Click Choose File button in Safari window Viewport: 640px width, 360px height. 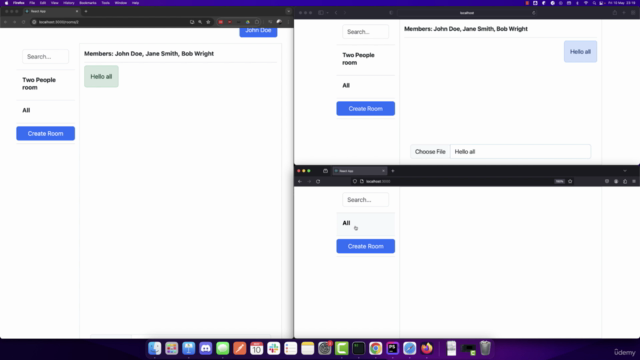coord(430,151)
